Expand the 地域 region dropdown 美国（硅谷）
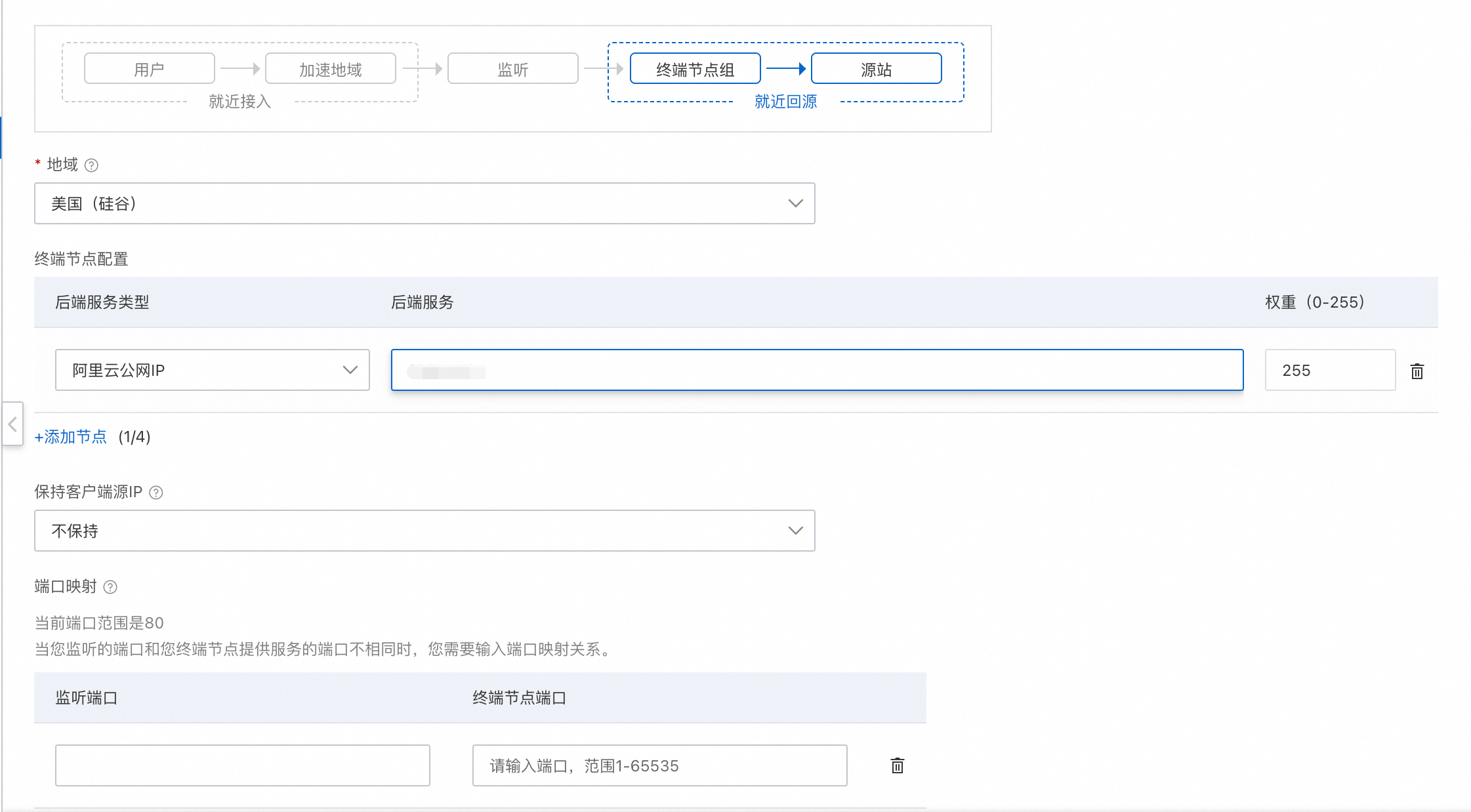This screenshot has width=1471, height=812. pos(425,203)
